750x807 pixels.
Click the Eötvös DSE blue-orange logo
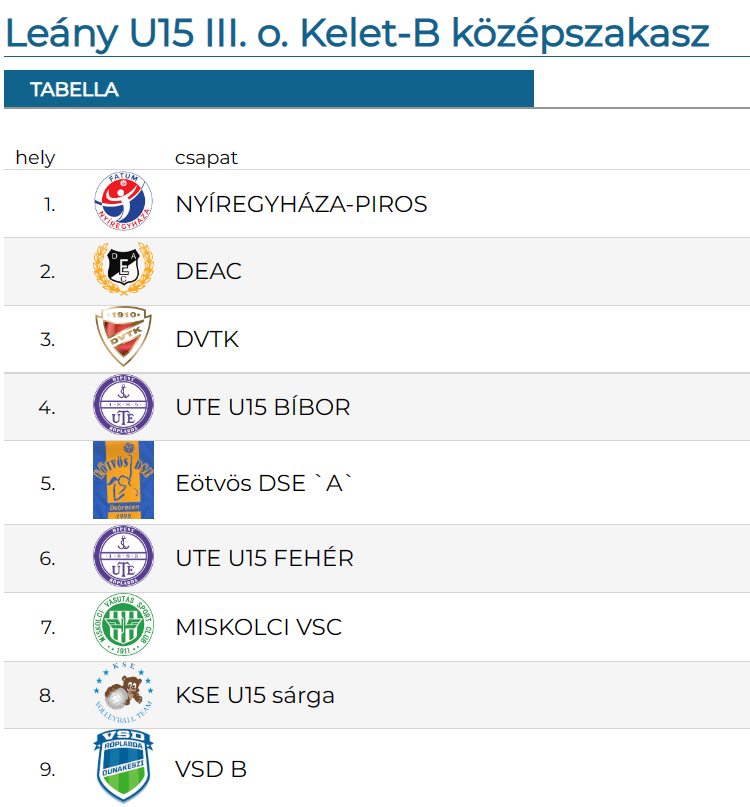(123, 480)
